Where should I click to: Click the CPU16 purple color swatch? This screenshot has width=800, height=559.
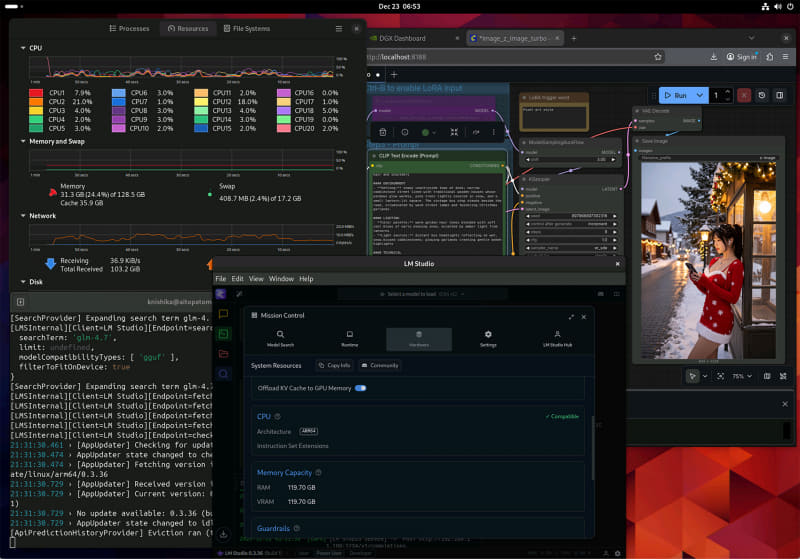tap(284, 93)
